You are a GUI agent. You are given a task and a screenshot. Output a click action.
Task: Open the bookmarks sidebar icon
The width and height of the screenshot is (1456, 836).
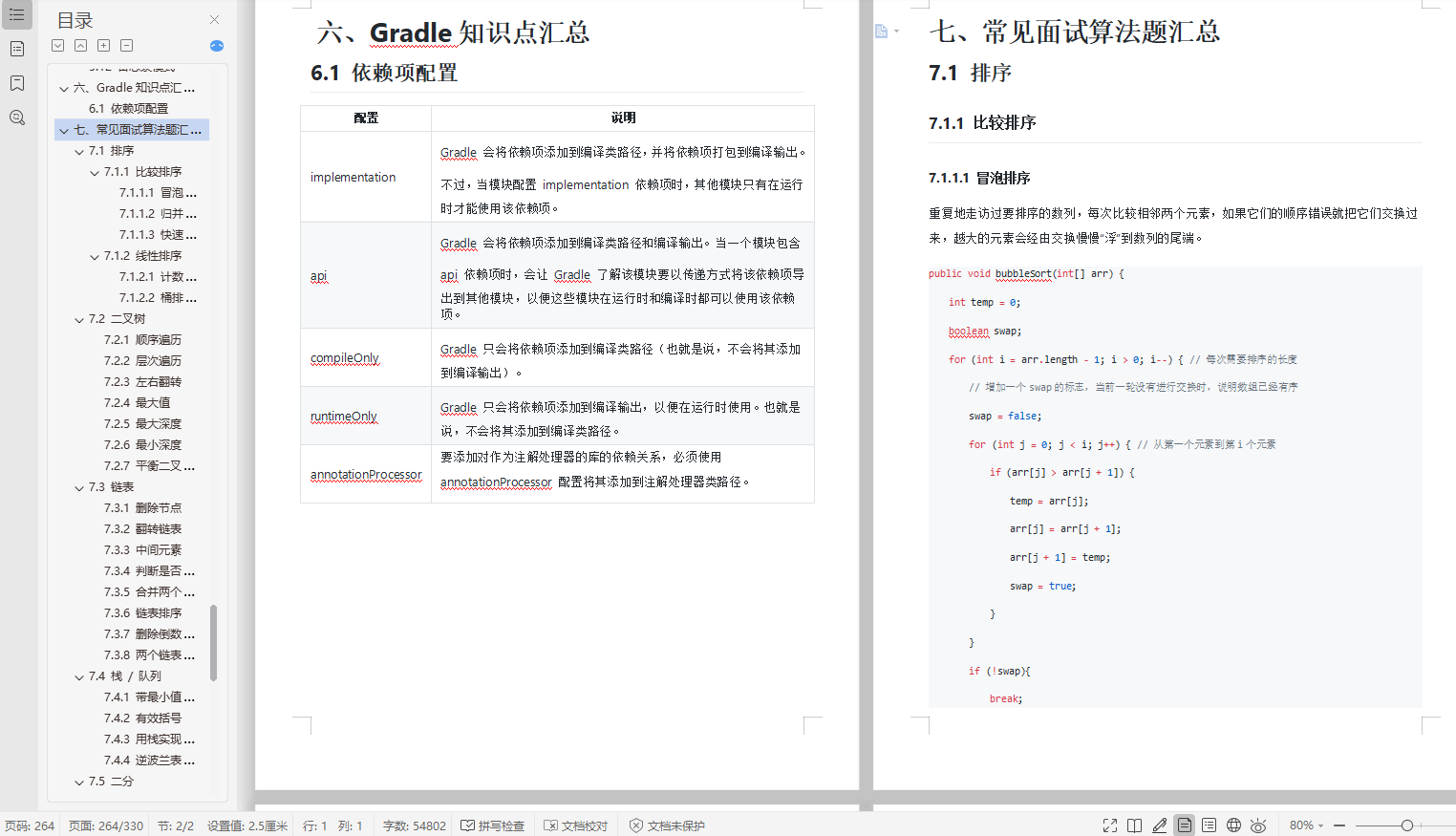click(16, 83)
